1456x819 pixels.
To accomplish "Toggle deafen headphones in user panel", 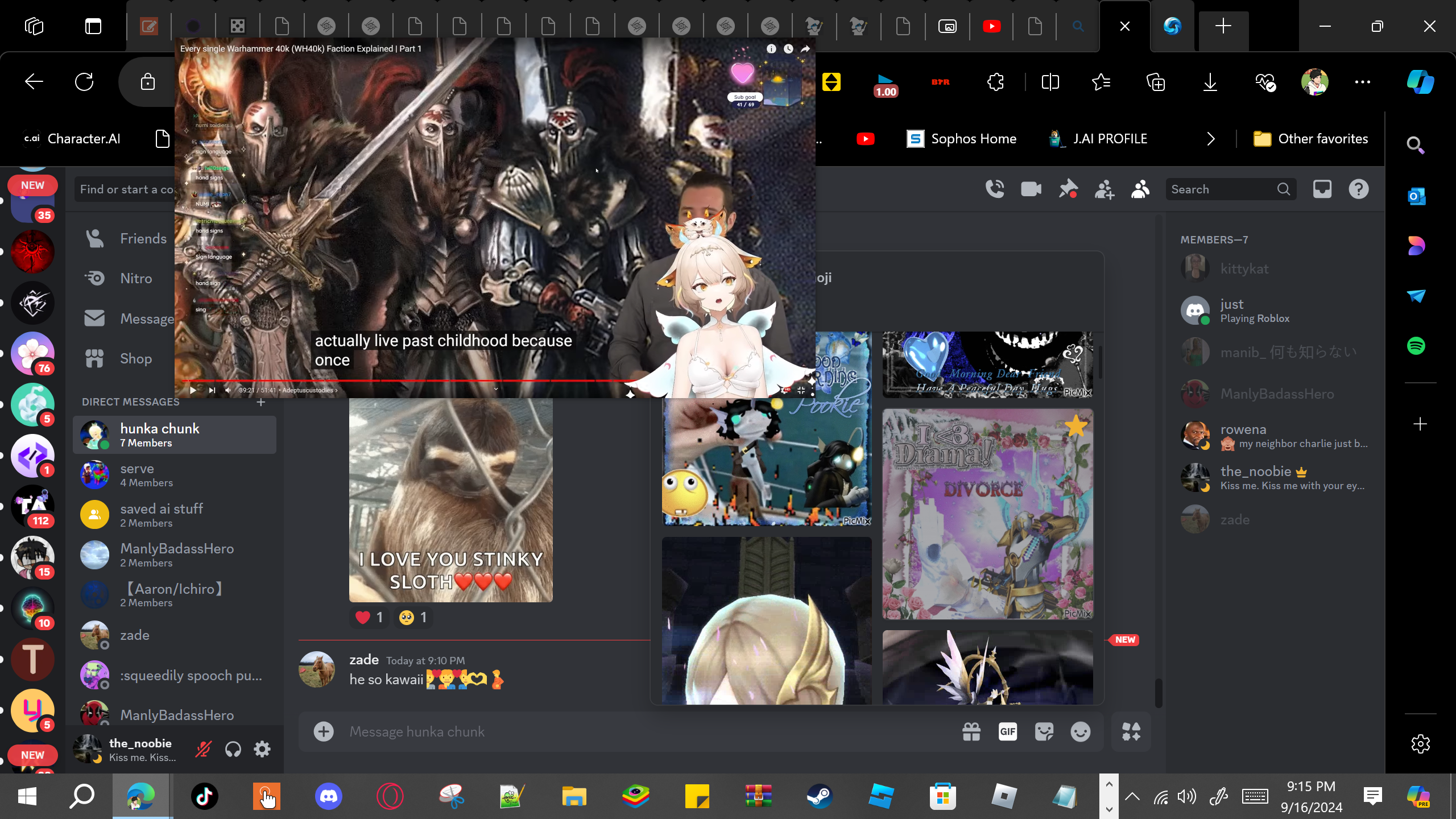I will point(233,750).
